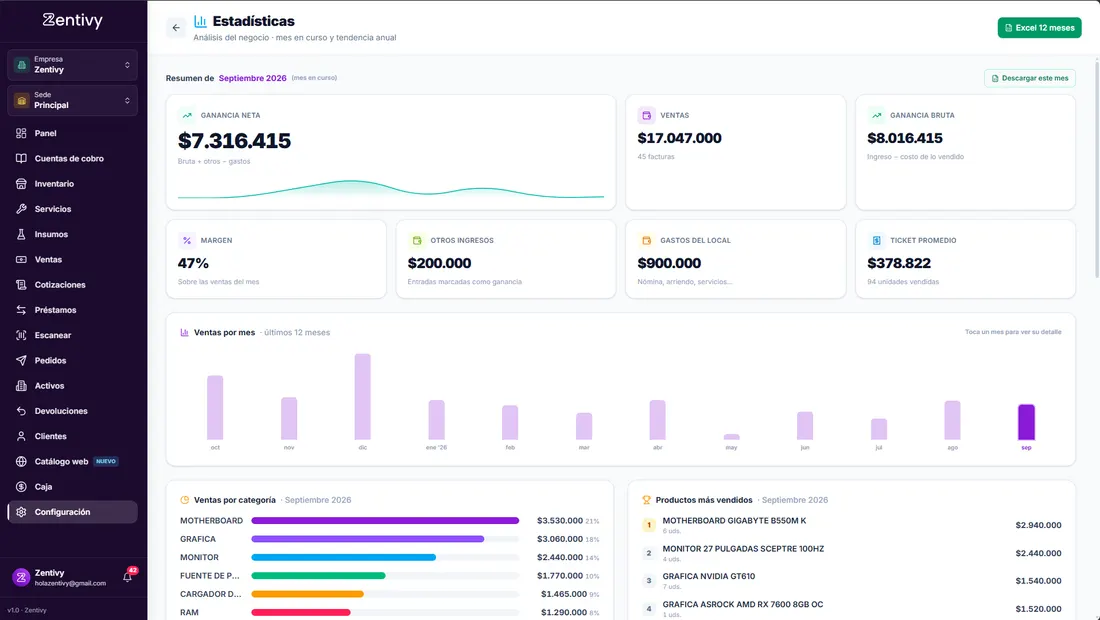The height and width of the screenshot is (620, 1100).
Task: Click the NUEVO badge beside Catálogo web
Action: 106,461
